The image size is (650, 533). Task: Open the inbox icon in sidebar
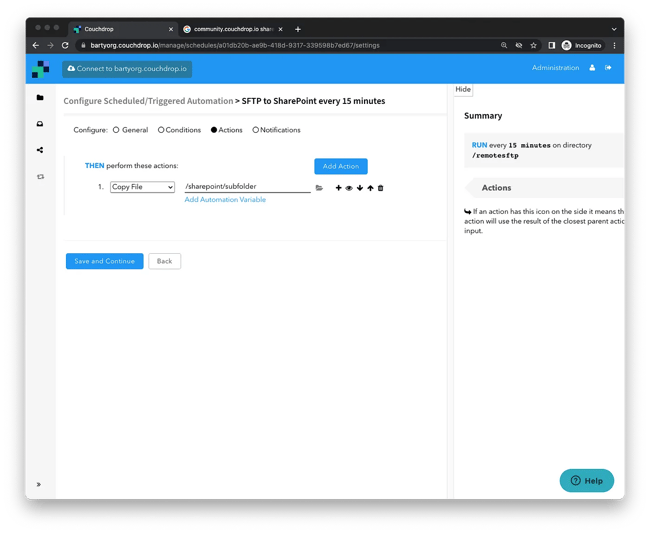pos(40,124)
